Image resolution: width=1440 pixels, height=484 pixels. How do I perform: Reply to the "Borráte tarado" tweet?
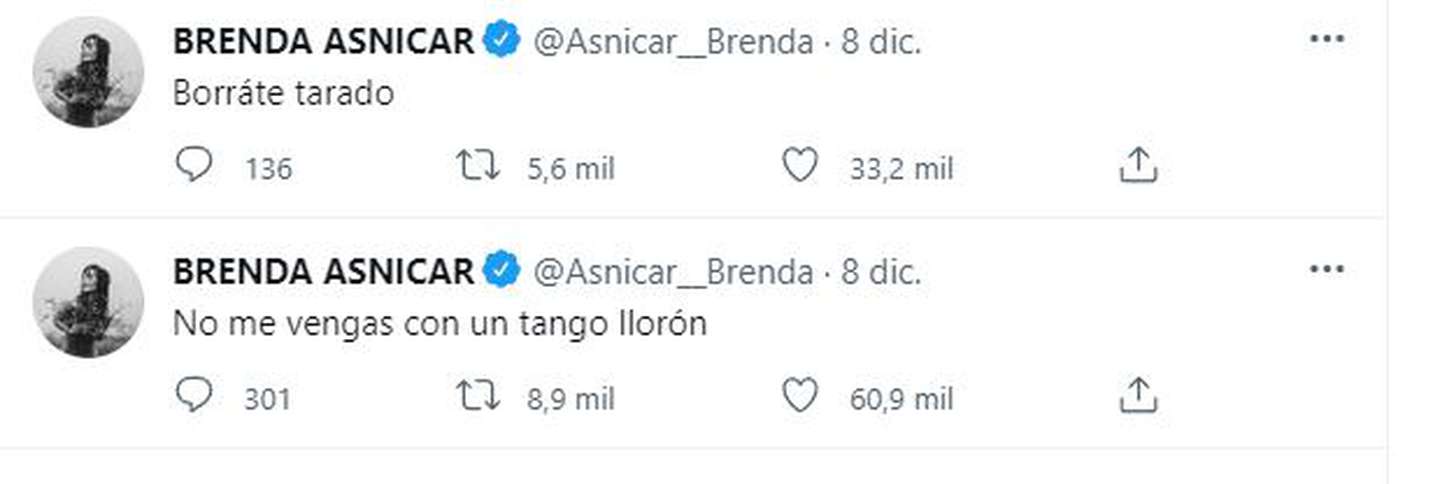[x=194, y=166]
